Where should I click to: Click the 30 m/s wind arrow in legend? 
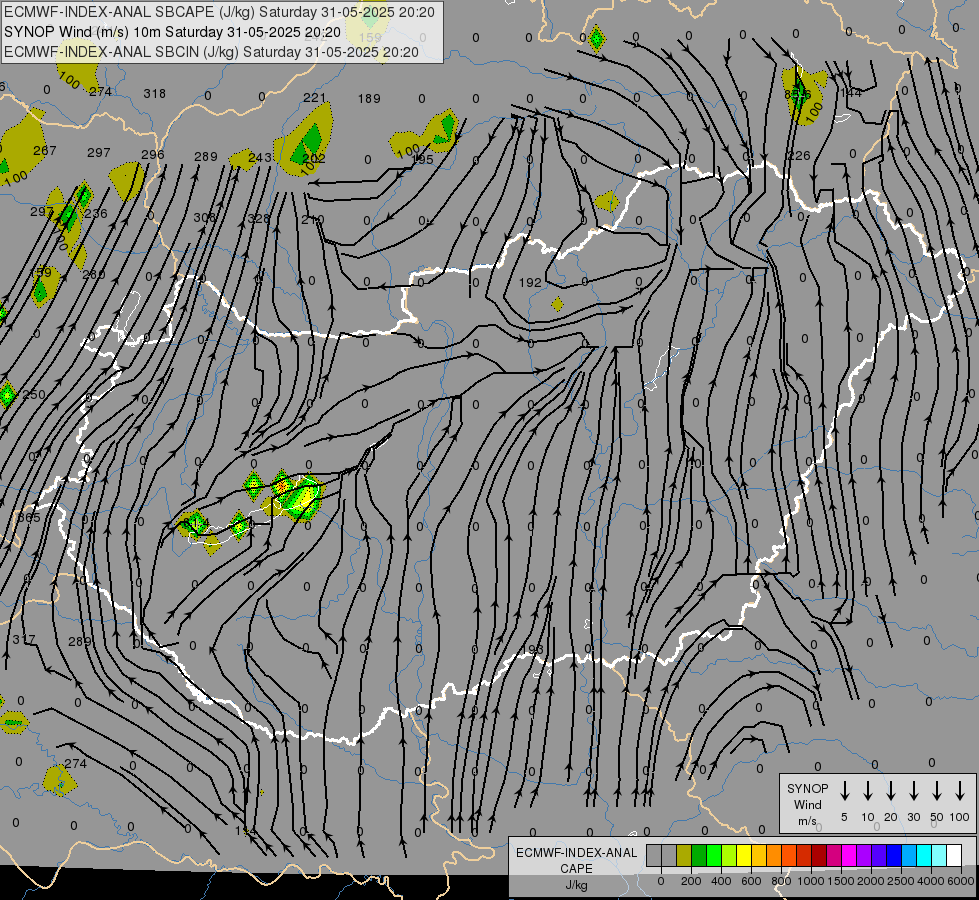(913, 791)
